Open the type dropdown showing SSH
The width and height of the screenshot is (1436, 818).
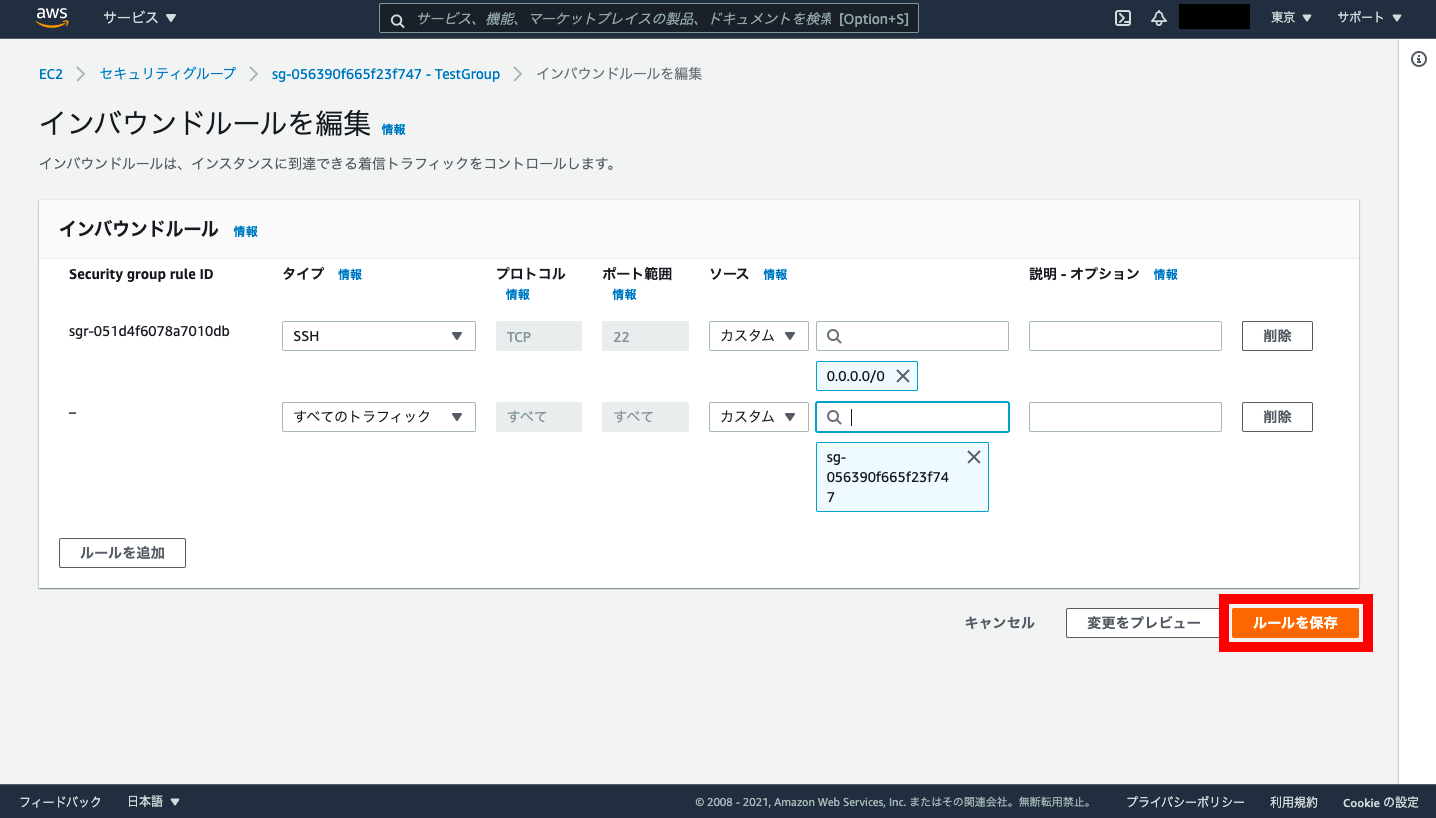click(x=379, y=336)
